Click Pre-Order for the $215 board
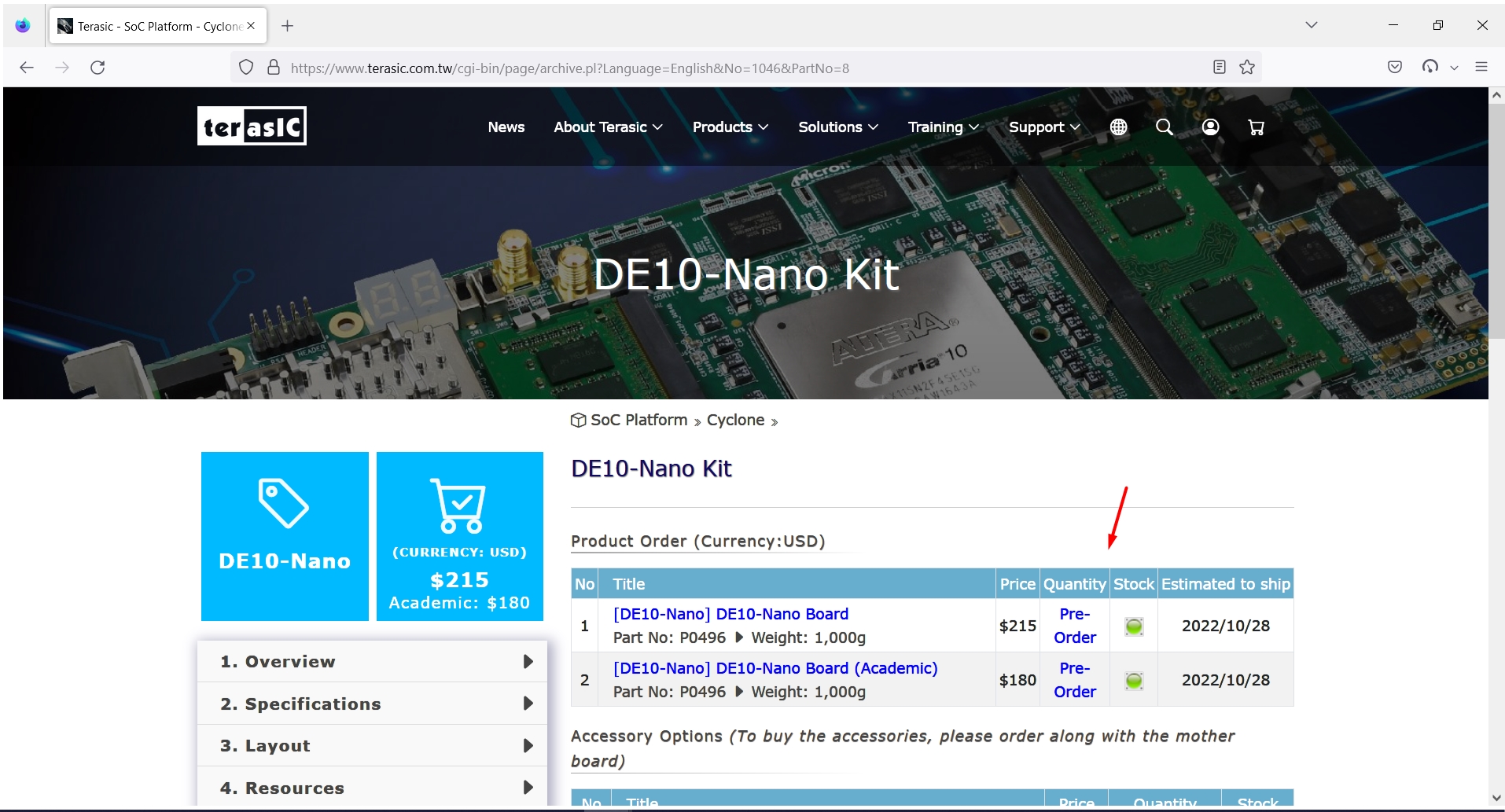 click(1074, 626)
